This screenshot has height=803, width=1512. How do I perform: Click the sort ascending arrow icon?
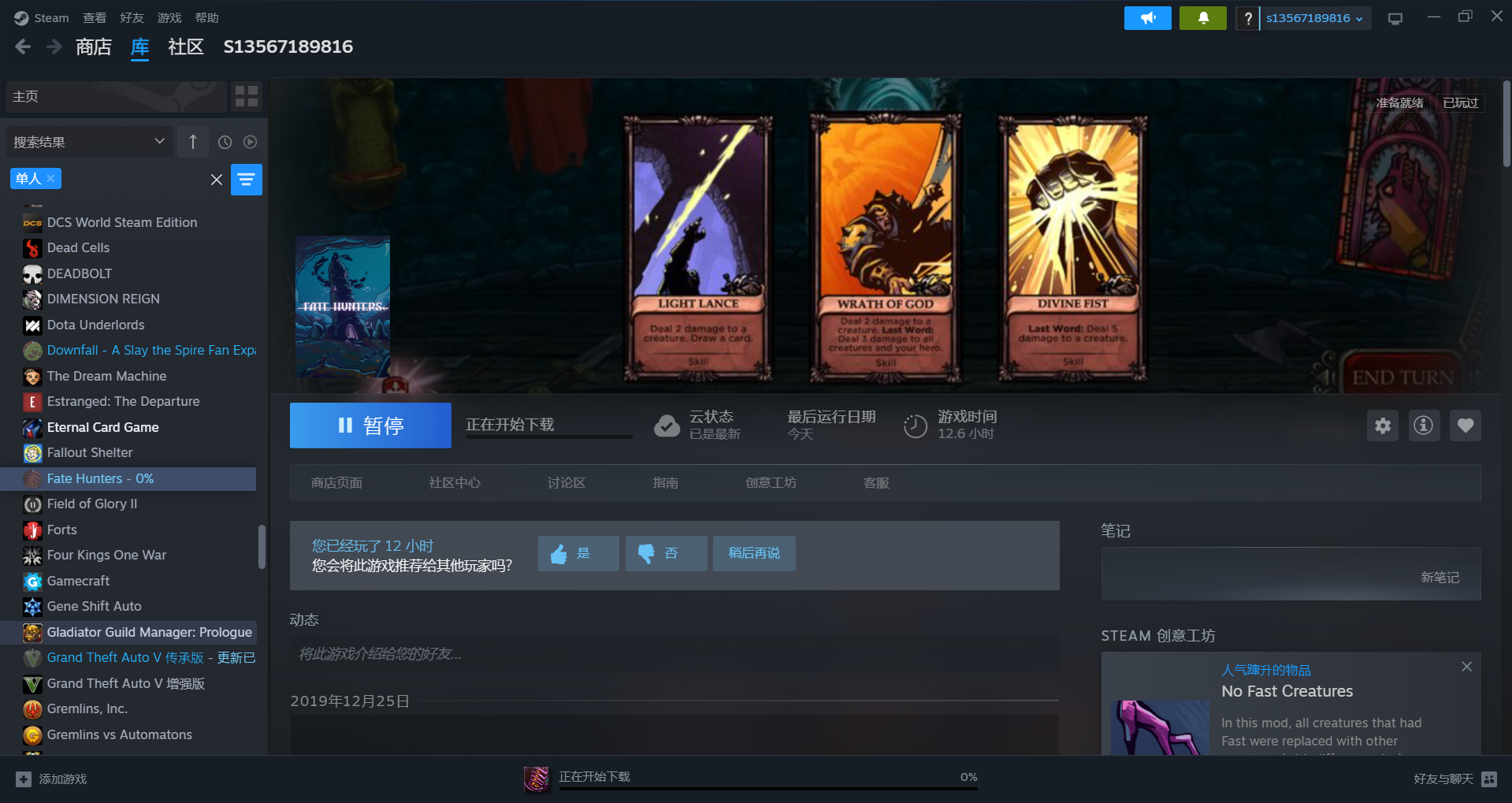click(x=193, y=142)
